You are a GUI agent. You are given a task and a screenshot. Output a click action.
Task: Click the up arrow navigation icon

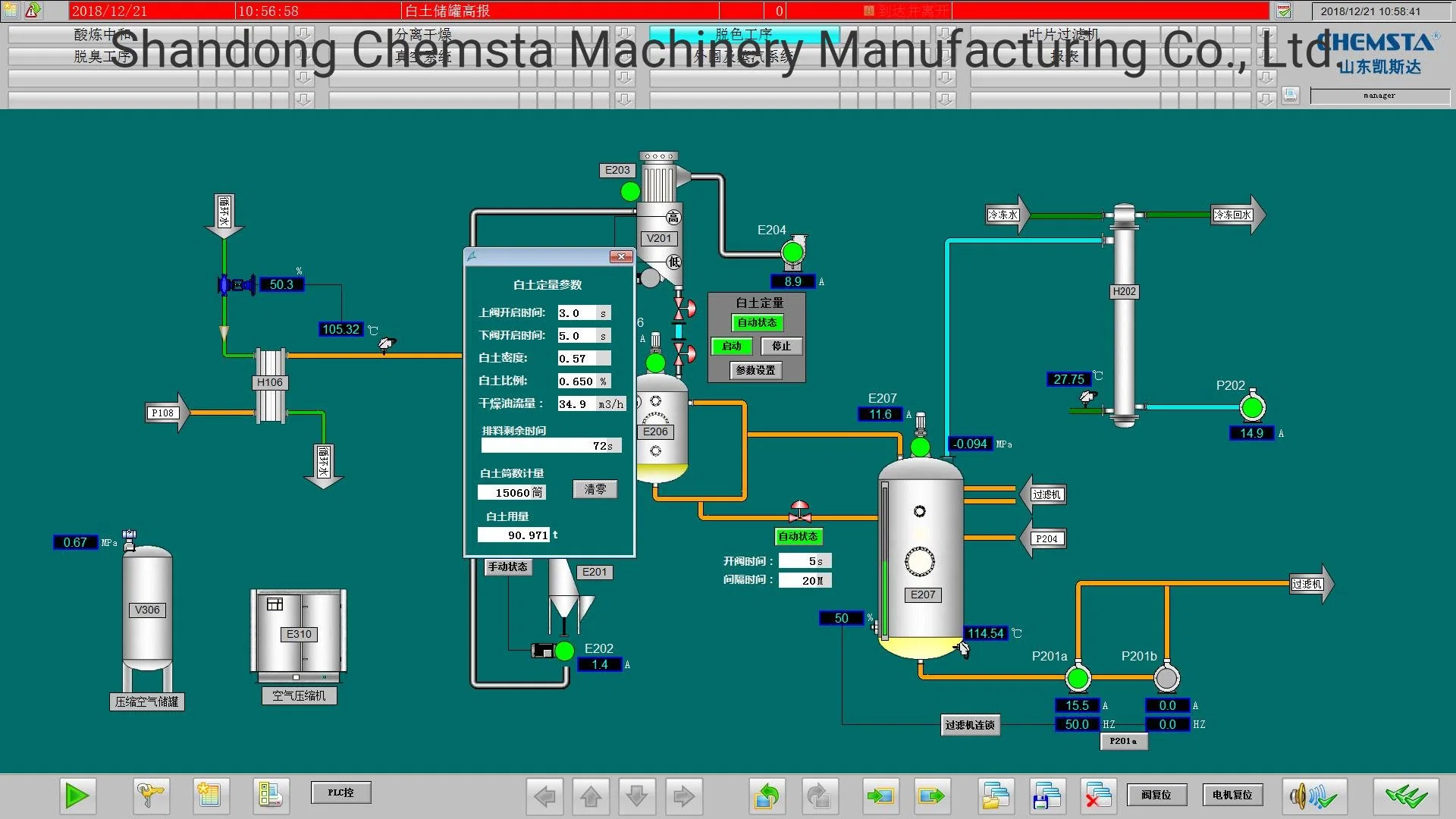(591, 796)
